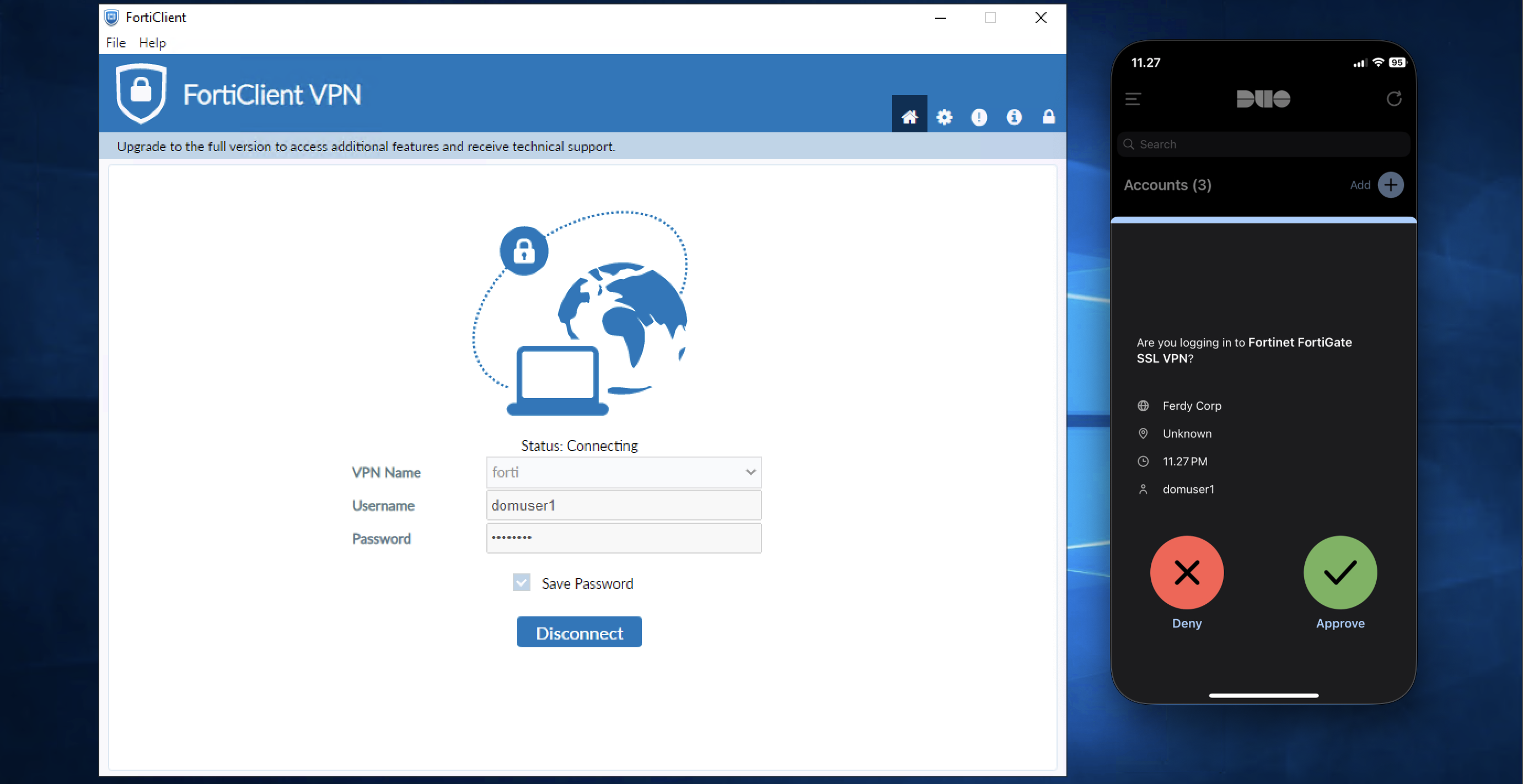Click the padlock icon in header toolbar
Viewport: 1523px width, 784px height.
pyautogui.click(x=1048, y=116)
